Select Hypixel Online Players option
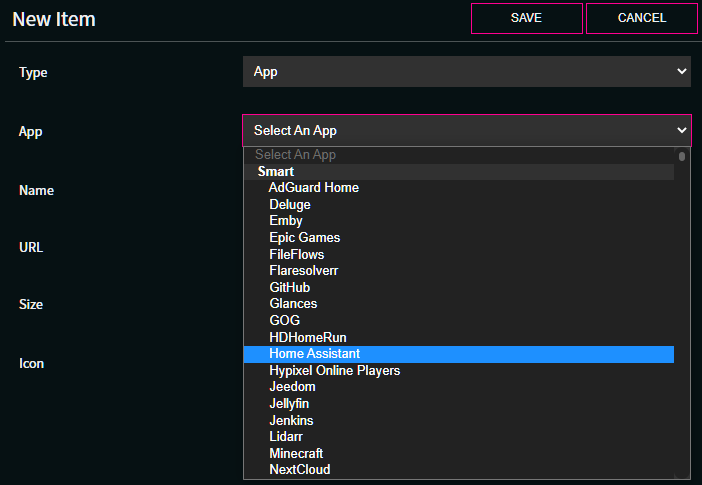Image resolution: width=702 pixels, height=485 pixels. pyautogui.click(x=458, y=371)
